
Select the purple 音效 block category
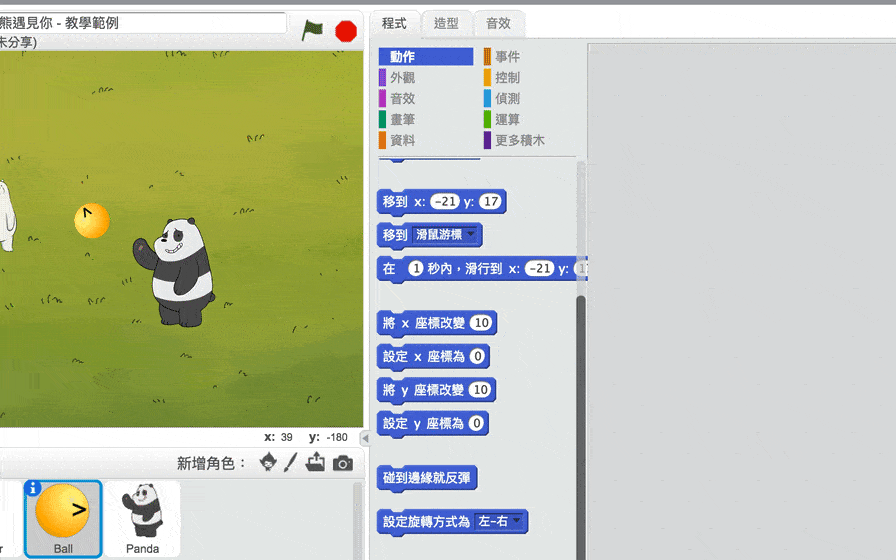tap(402, 98)
